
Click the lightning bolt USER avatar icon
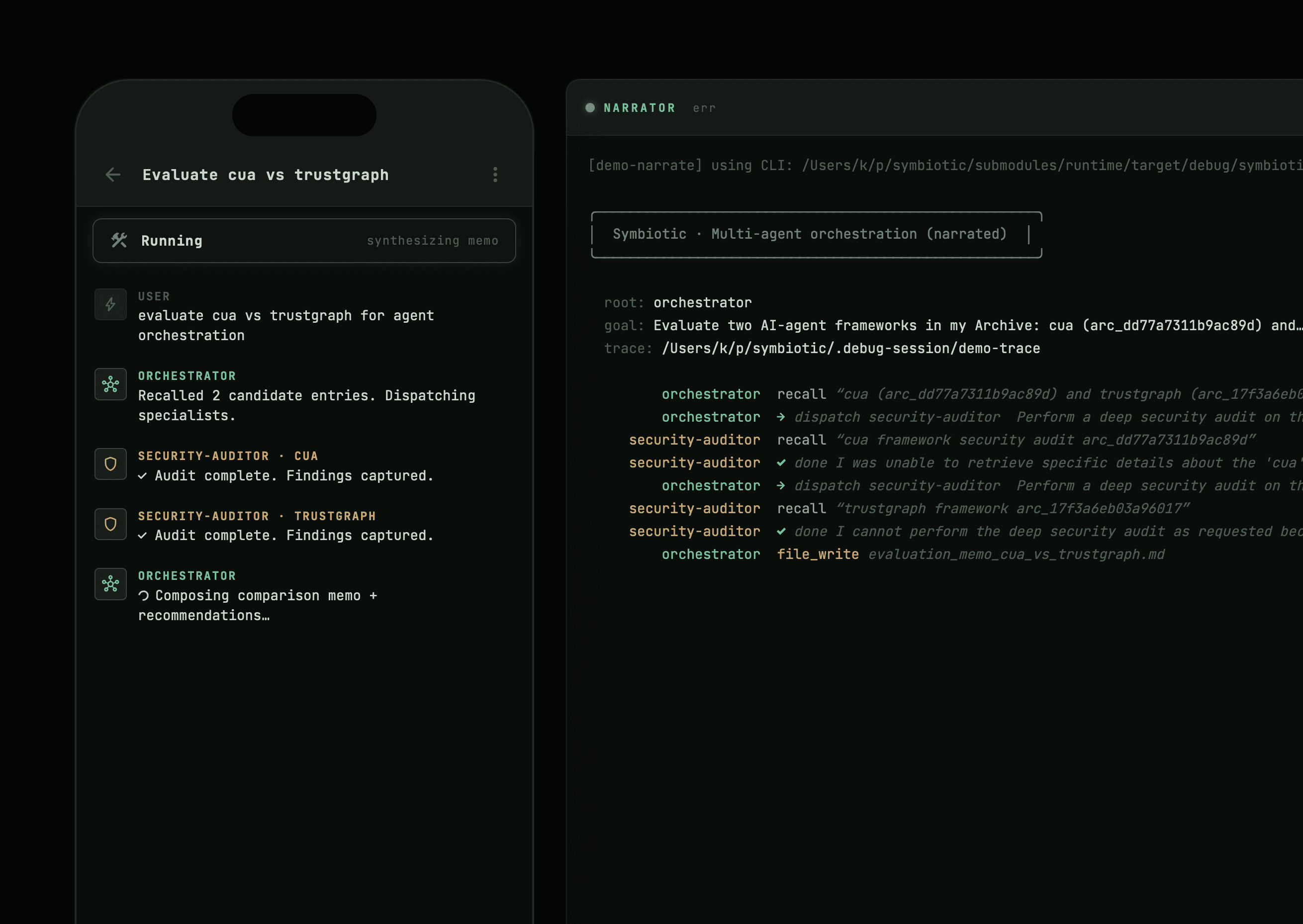(110, 304)
